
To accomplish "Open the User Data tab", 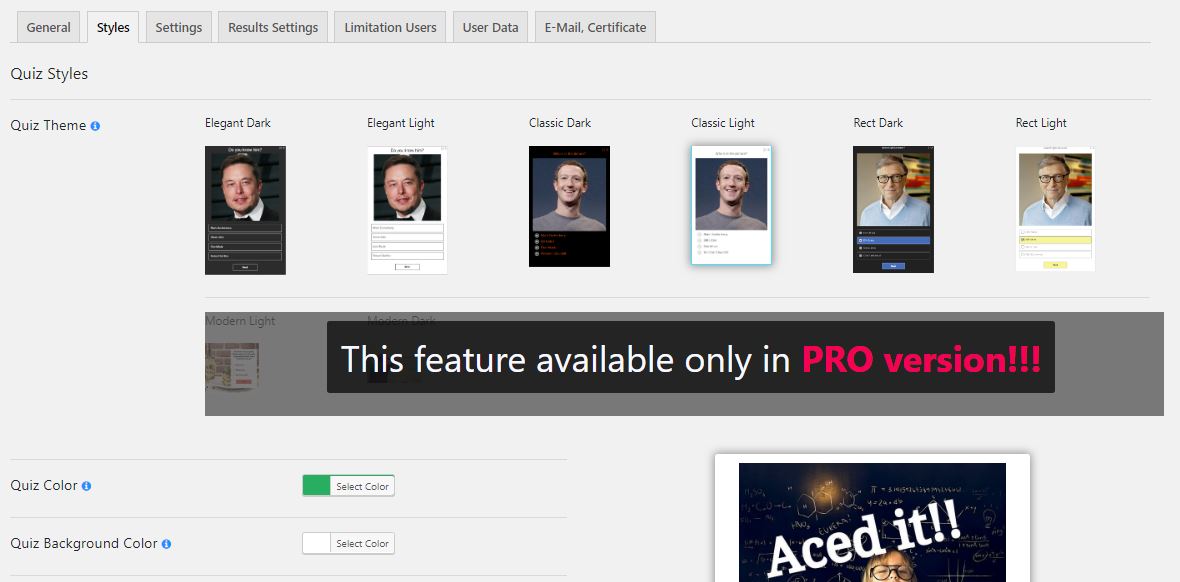I will pyautogui.click(x=490, y=27).
